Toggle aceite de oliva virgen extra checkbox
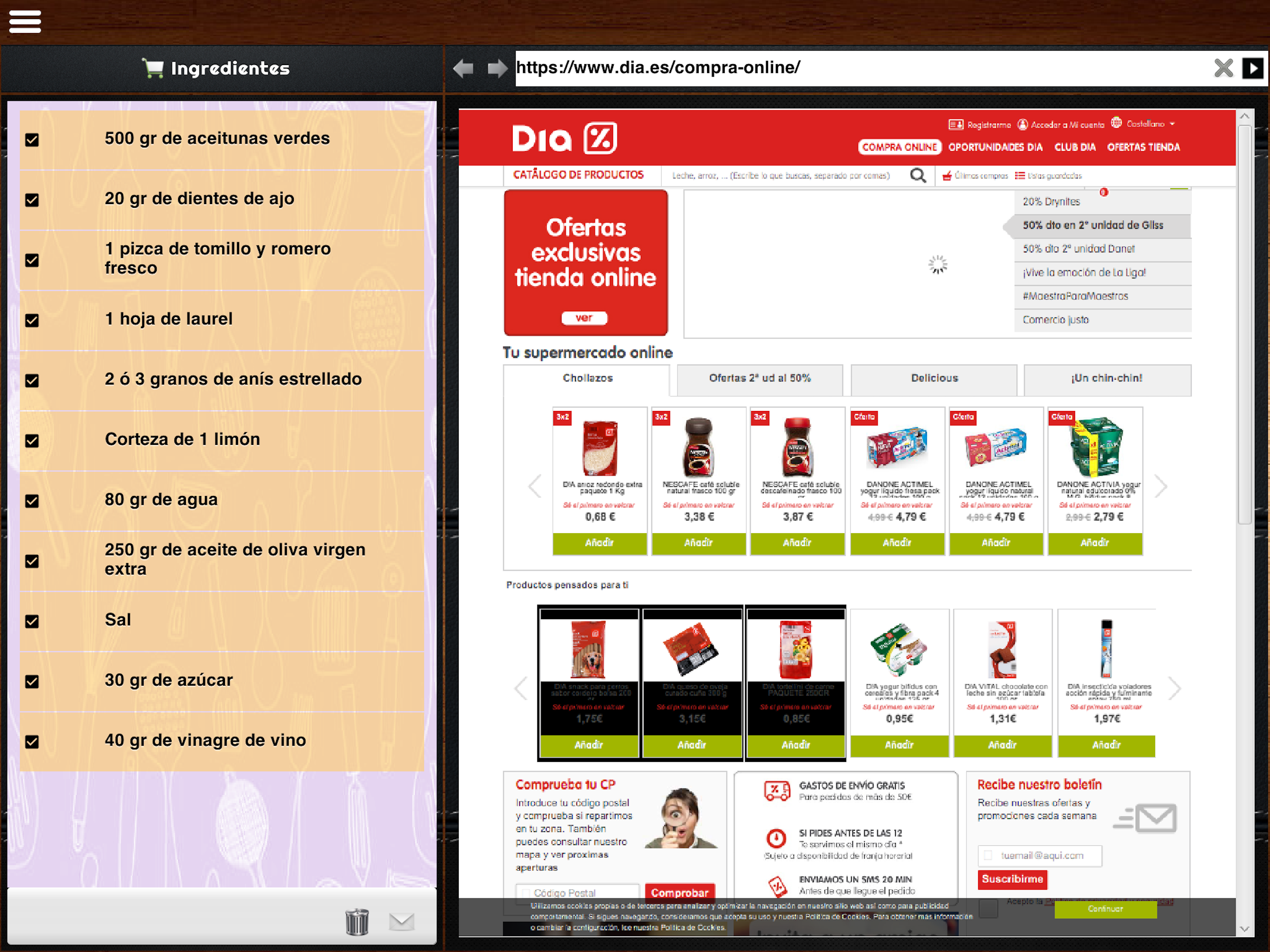Image resolution: width=1270 pixels, height=952 pixels. (x=32, y=561)
